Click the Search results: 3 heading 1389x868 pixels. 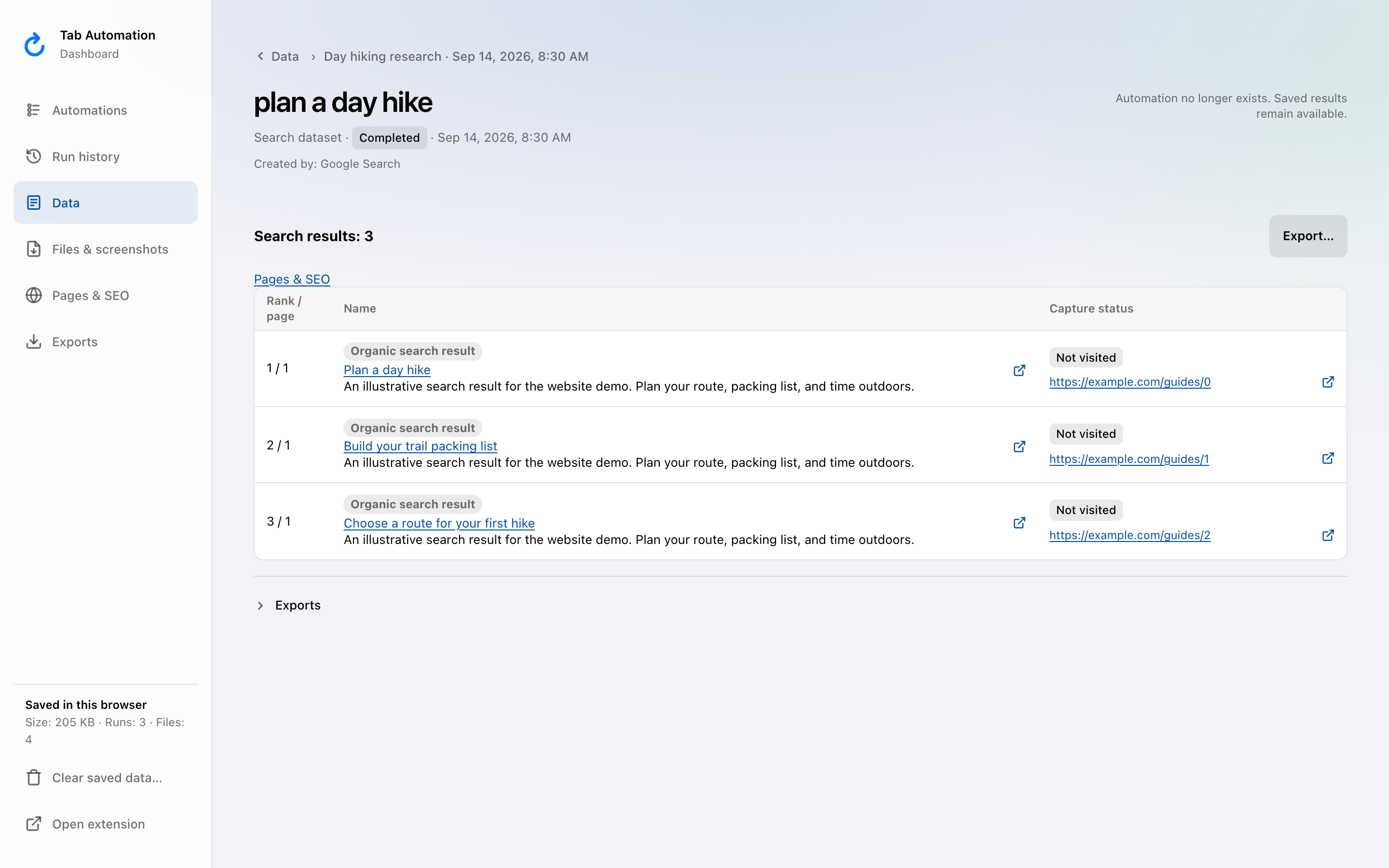[313, 236]
